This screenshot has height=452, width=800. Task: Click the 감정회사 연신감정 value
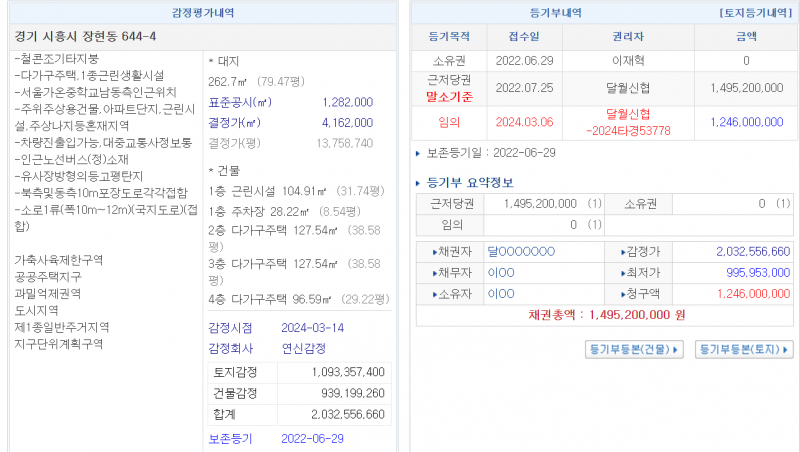302,349
